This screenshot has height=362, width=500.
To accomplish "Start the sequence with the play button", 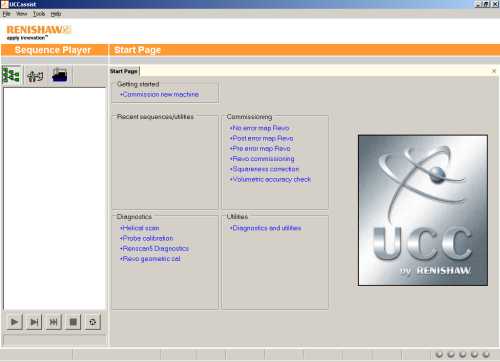I will tap(14, 322).
